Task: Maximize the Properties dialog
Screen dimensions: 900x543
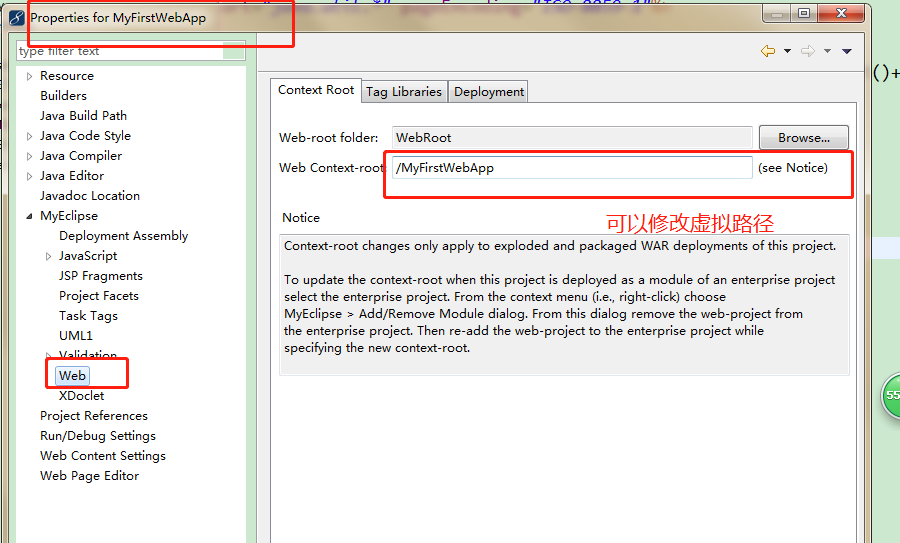Action: click(804, 13)
